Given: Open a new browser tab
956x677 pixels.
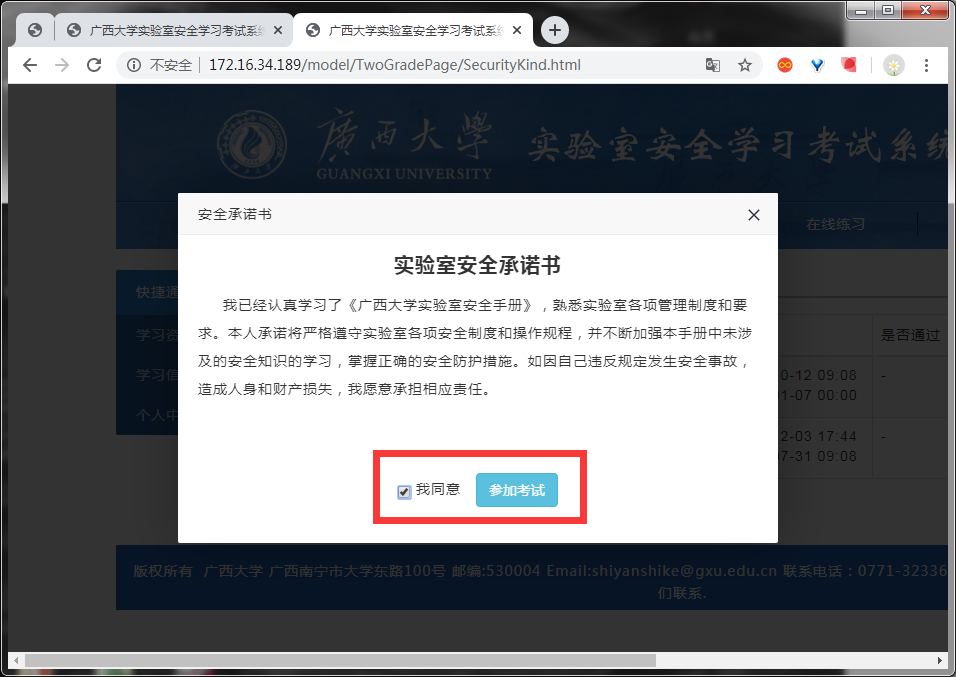Looking at the screenshot, I should point(554,30).
